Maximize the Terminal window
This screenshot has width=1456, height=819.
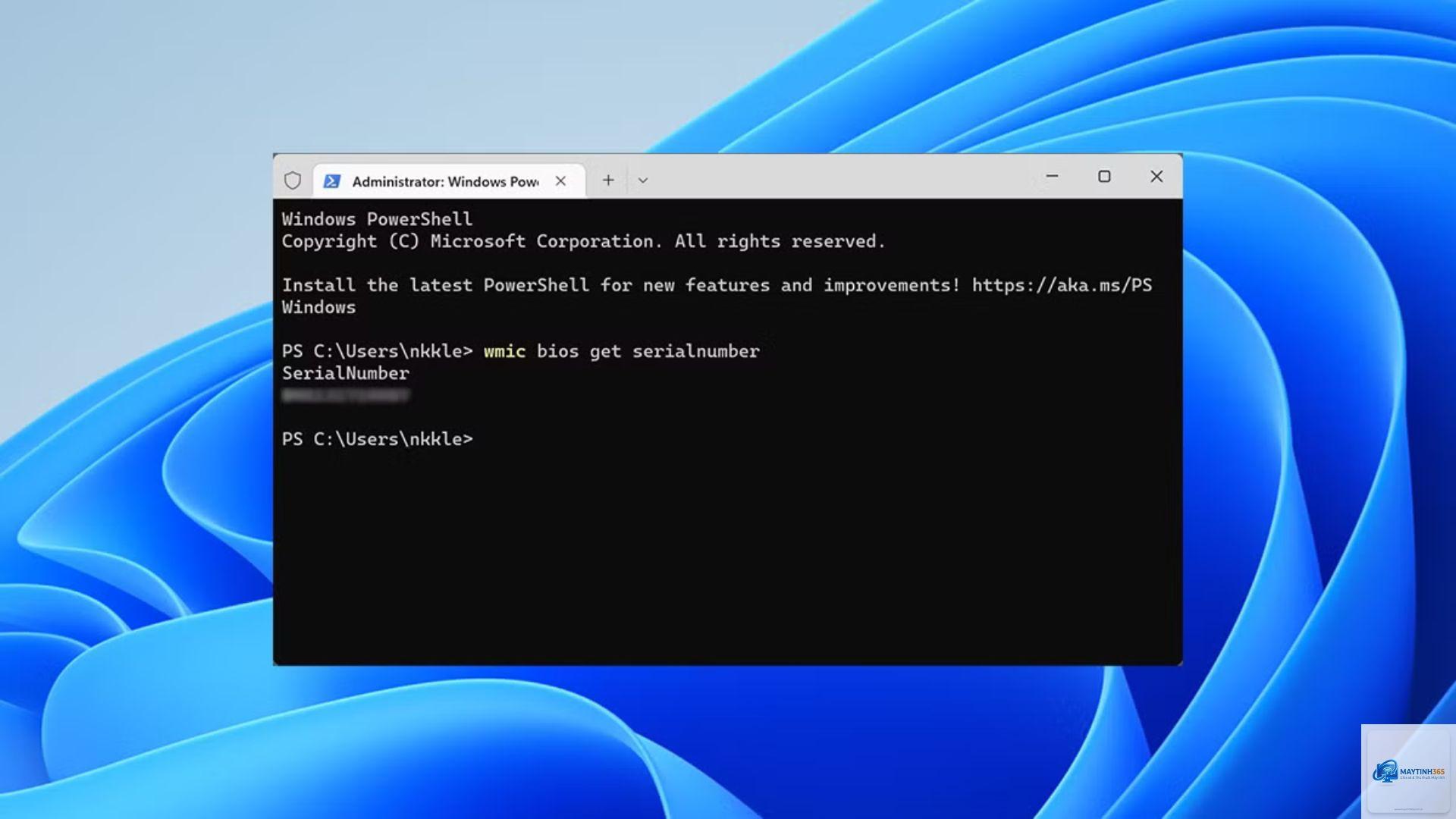point(1104,176)
